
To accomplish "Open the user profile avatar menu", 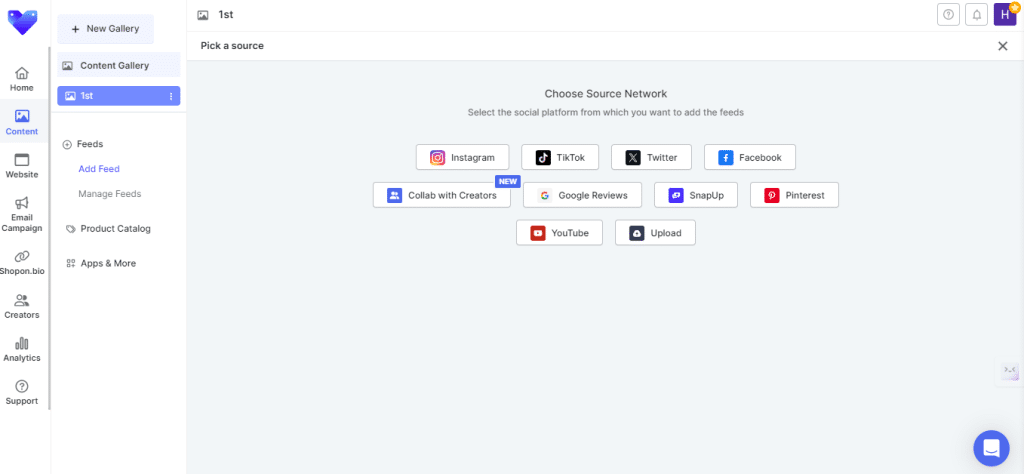I will pyautogui.click(x=1004, y=14).
